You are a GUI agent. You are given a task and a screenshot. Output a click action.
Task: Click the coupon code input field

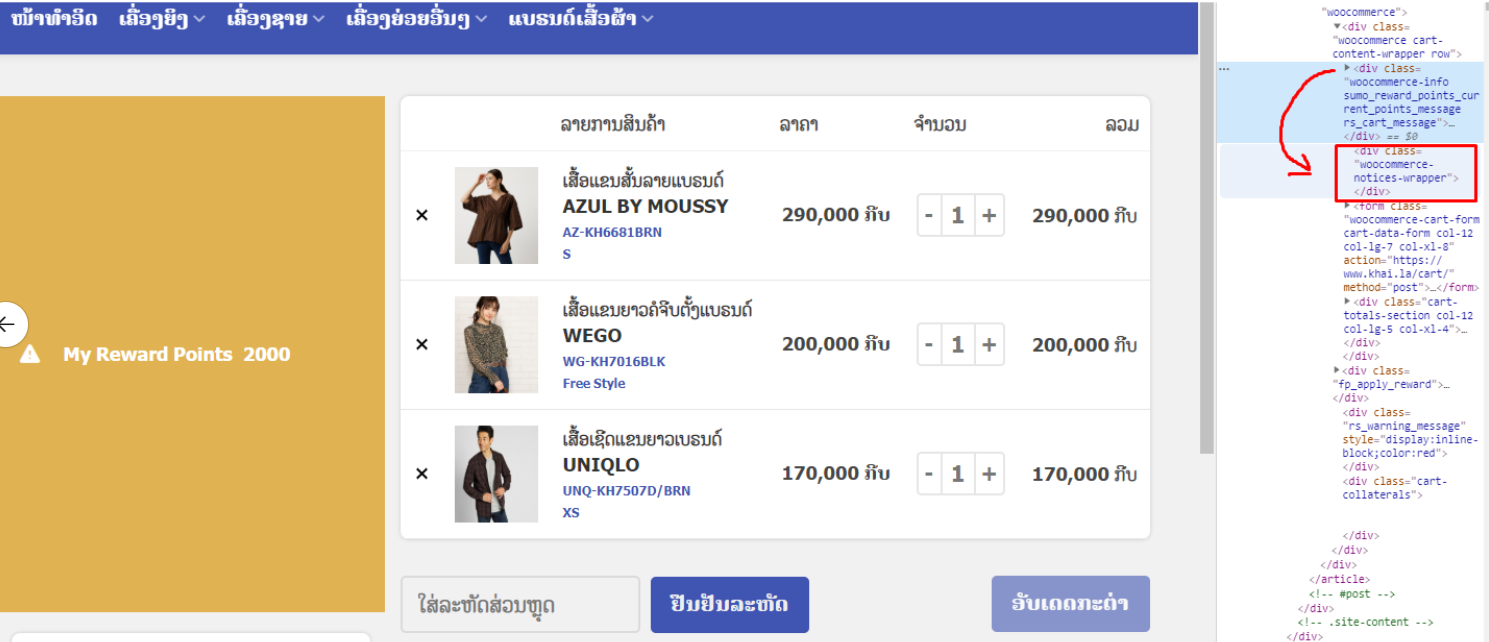pyautogui.click(x=520, y=605)
